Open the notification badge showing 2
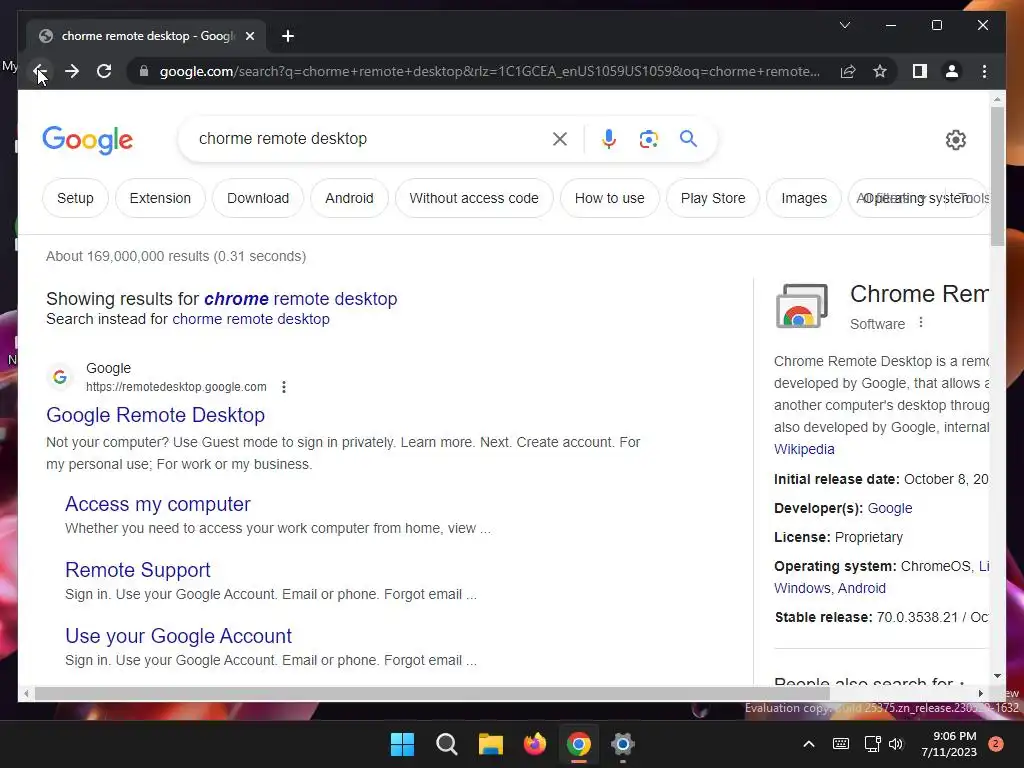 996,744
